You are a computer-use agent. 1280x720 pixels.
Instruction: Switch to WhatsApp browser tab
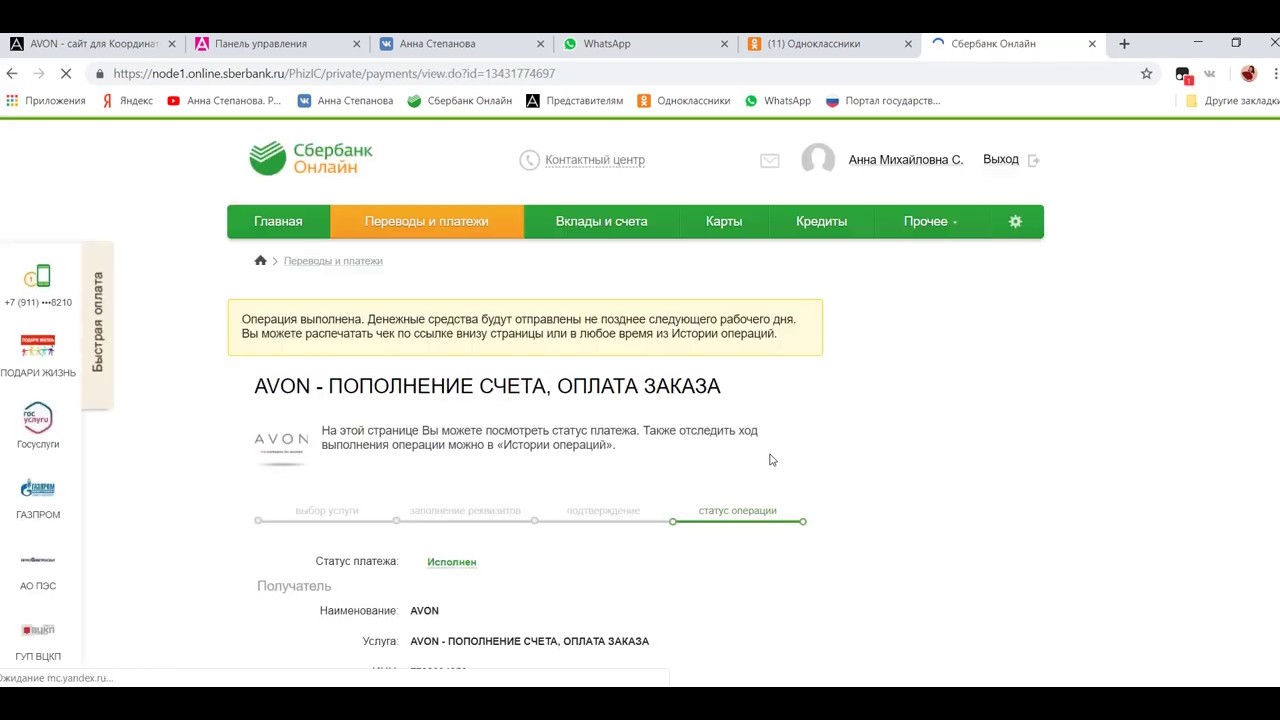coord(645,44)
